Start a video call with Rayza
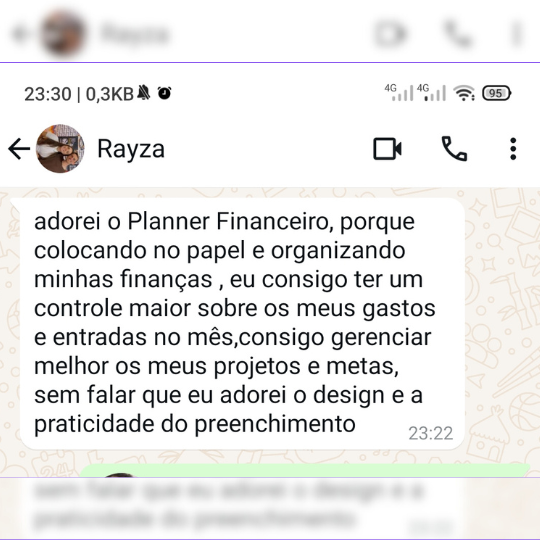The image size is (540, 540). [387, 149]
